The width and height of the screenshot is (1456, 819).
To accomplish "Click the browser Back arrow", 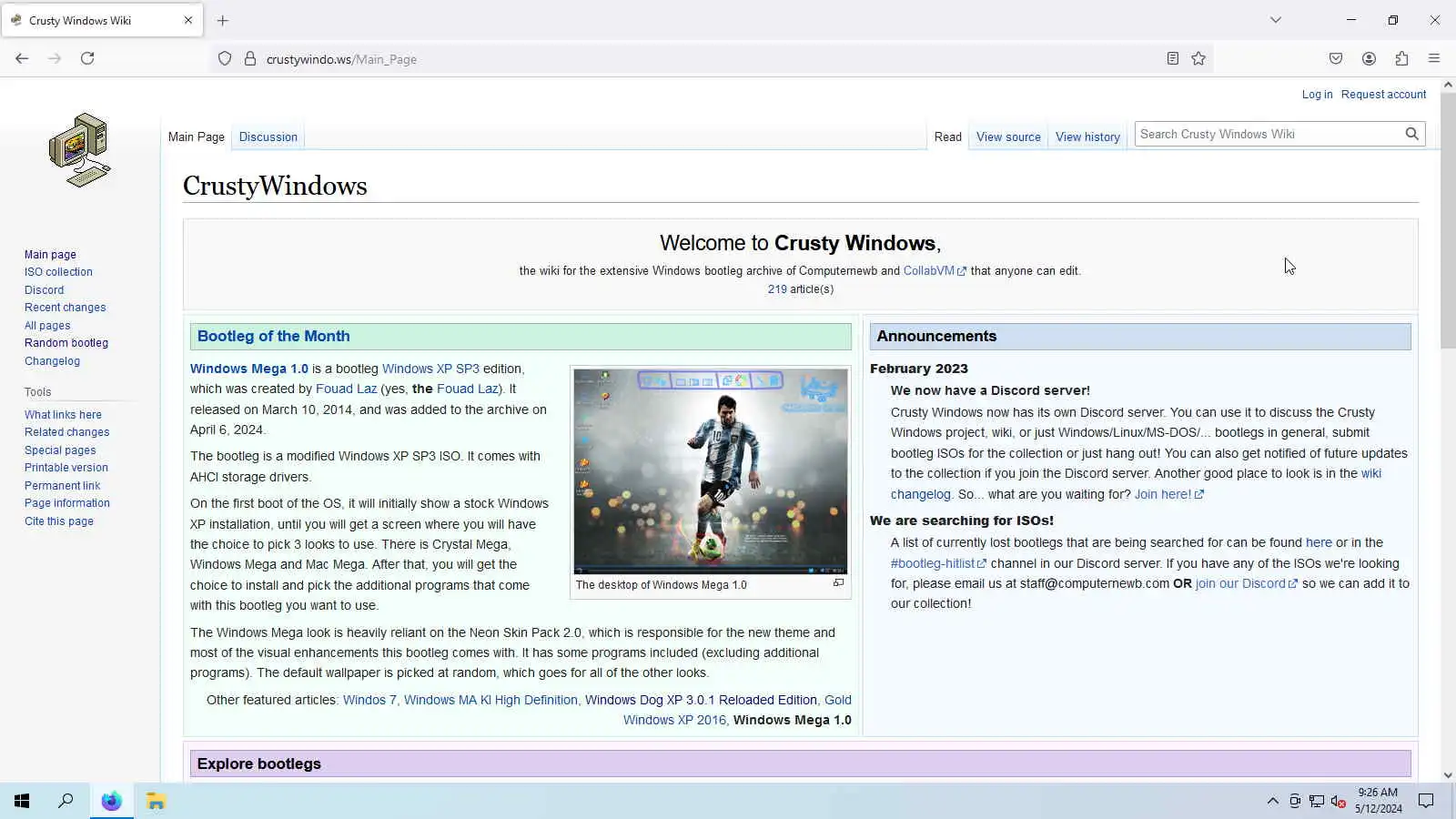I will coord(22,58).
